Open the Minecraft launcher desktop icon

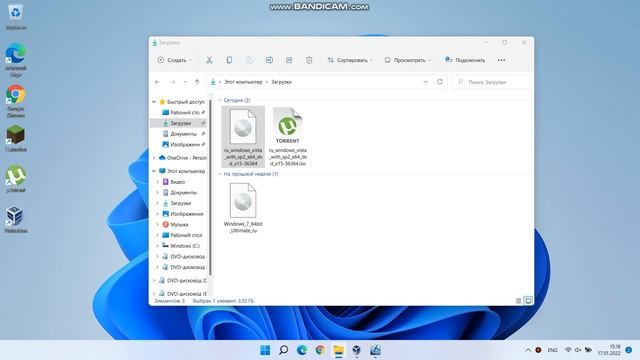(16, 139)
